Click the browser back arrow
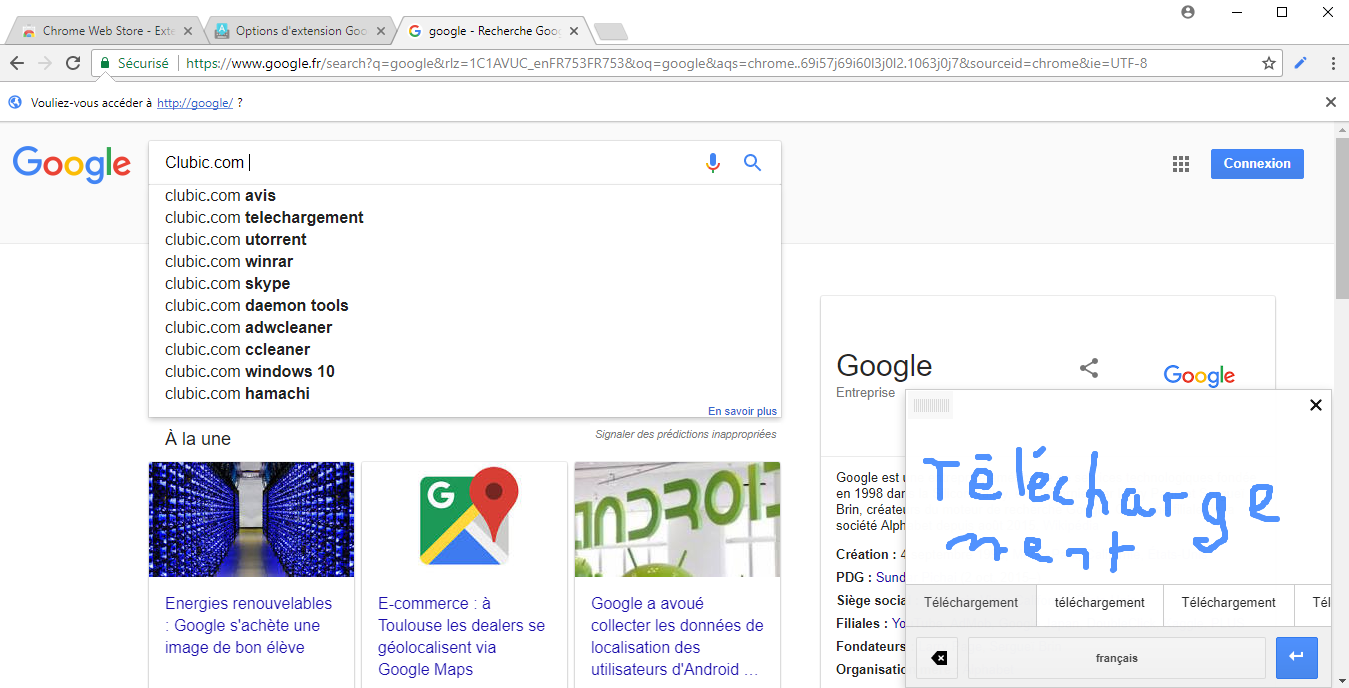Screen dimensions: 1349x688 tap(17, 63)
